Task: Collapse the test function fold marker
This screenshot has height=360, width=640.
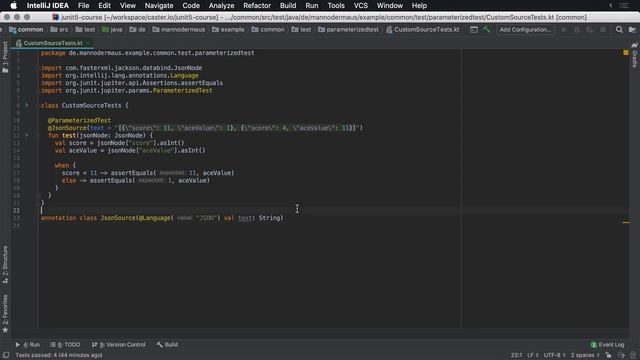Action: (37, 135)
